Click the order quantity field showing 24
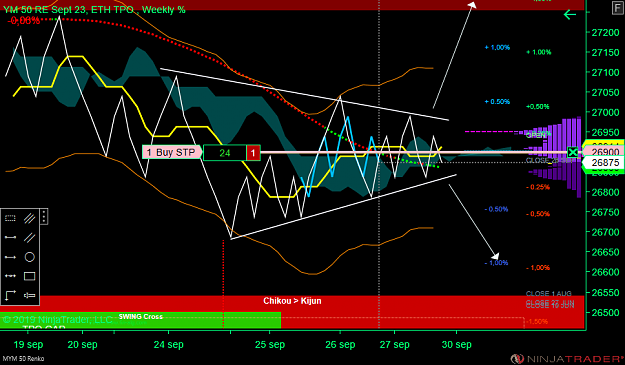The height and width of the screenshot is (365, 625). click(225, 153)
